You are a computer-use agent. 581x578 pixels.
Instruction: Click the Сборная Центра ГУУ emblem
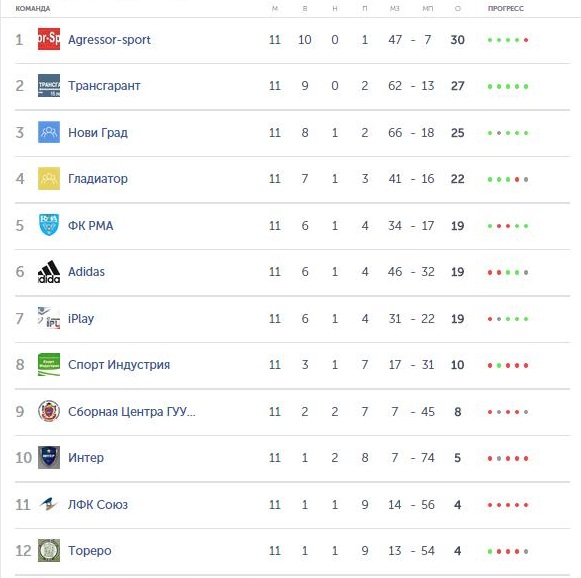pos(49,411)
